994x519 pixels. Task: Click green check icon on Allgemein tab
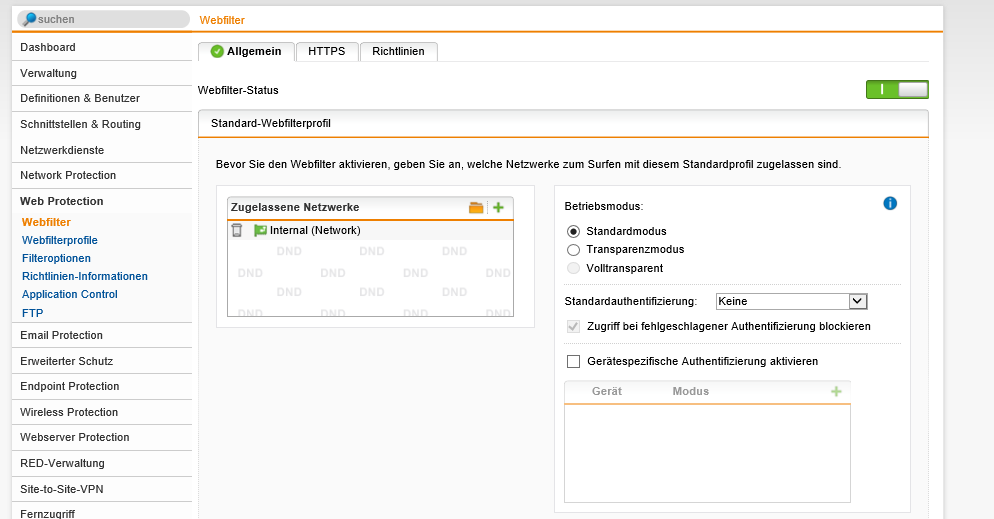click(217, 51)
